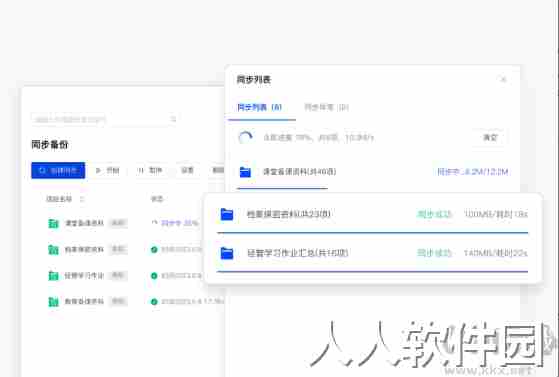
Task: Click the 140MB size and duration text
Action: point(496,253)
